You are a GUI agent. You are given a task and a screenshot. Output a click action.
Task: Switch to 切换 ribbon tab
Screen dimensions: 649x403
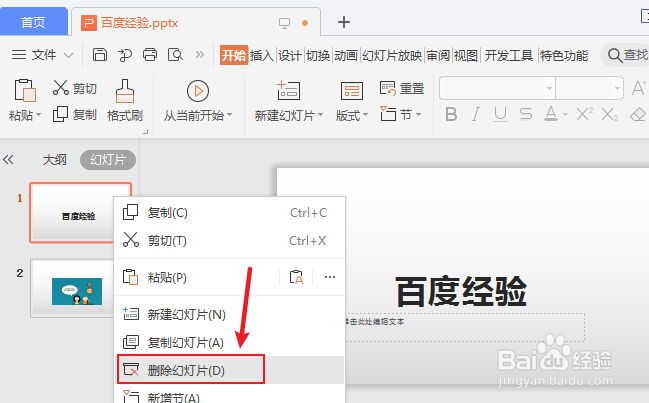click(318, 55)
